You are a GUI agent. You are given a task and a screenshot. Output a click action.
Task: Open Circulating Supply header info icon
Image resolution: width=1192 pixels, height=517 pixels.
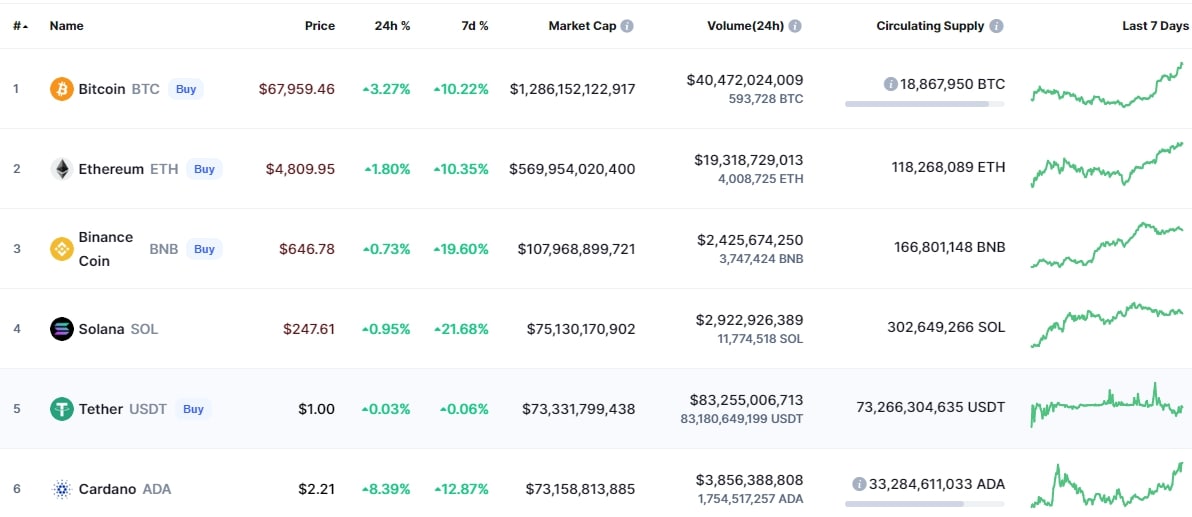tap(996, 26)
